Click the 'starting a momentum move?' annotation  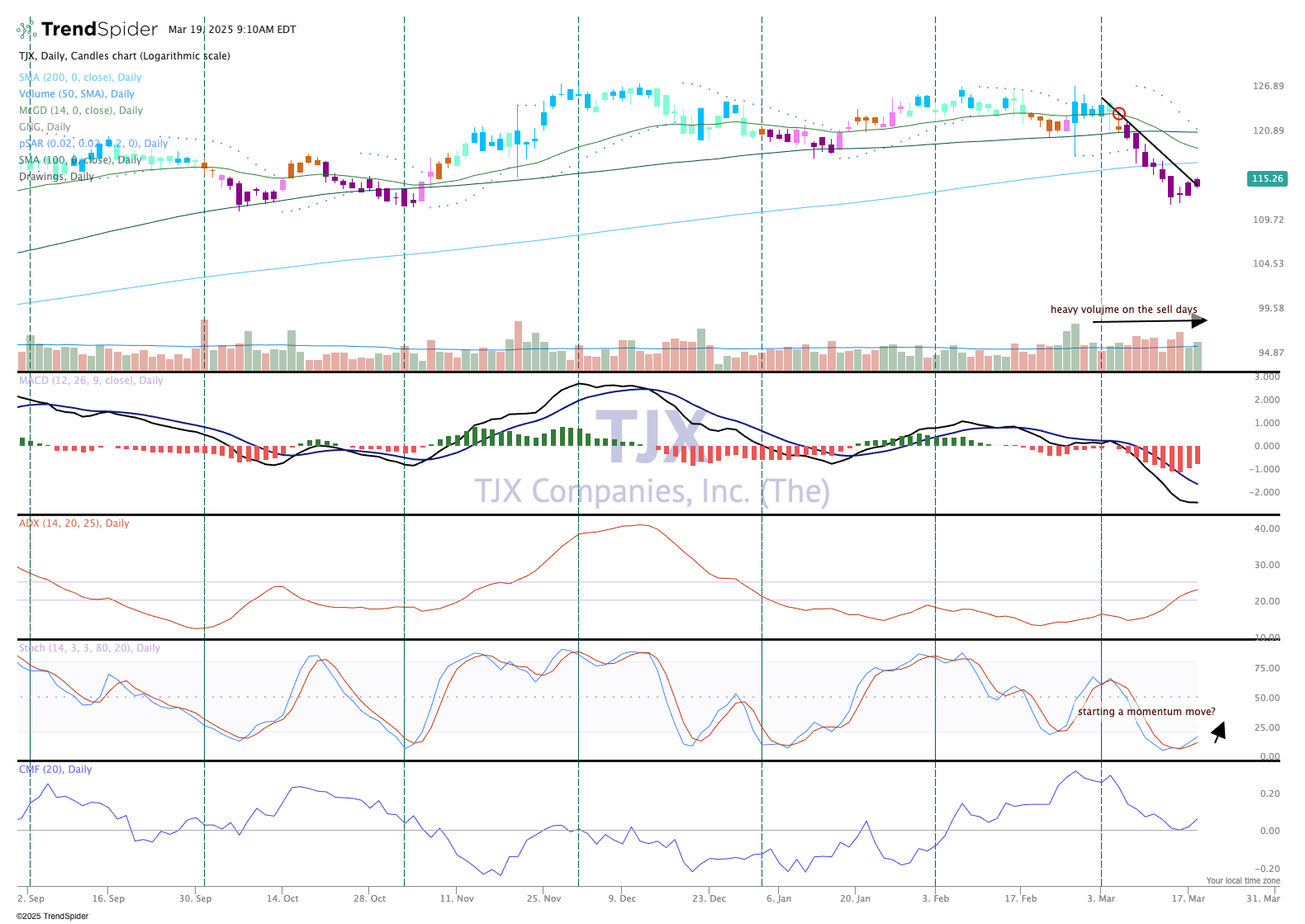[1146, 712]
